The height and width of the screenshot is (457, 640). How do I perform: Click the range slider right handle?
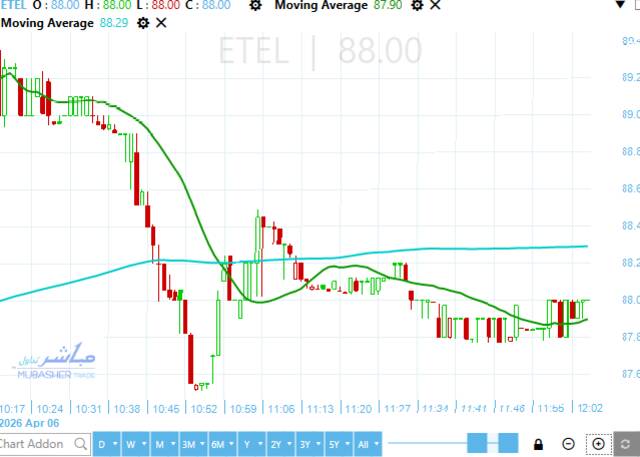pos(509,443)
